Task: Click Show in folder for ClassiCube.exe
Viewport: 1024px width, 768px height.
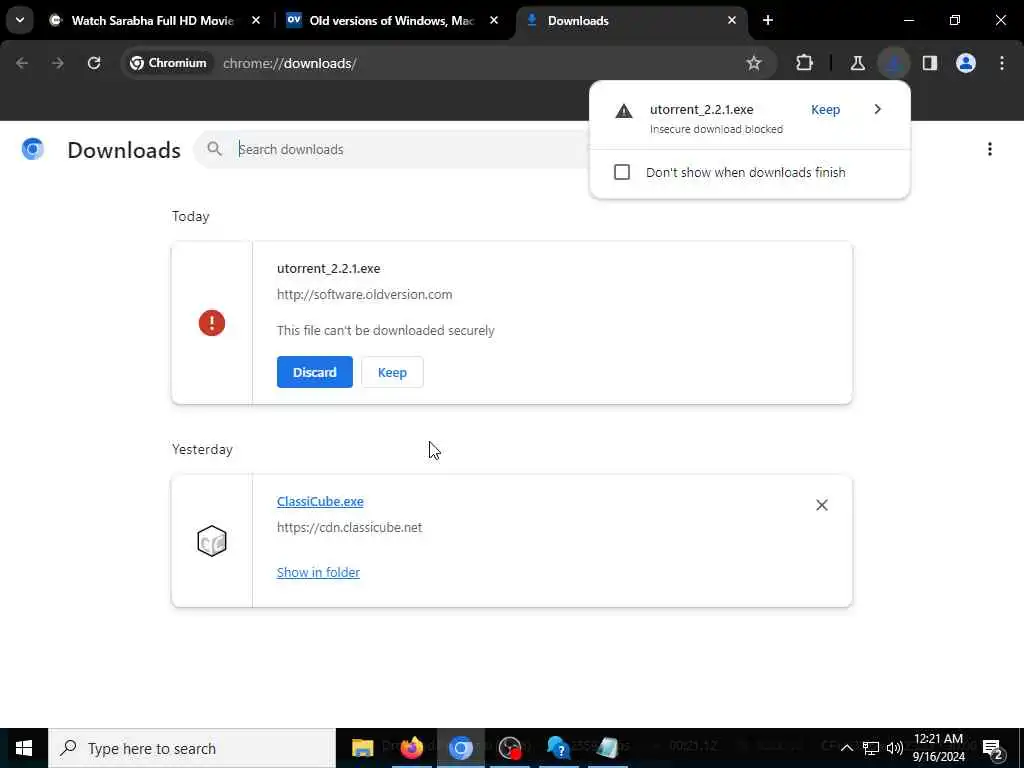Action: (x=318, y=573)
